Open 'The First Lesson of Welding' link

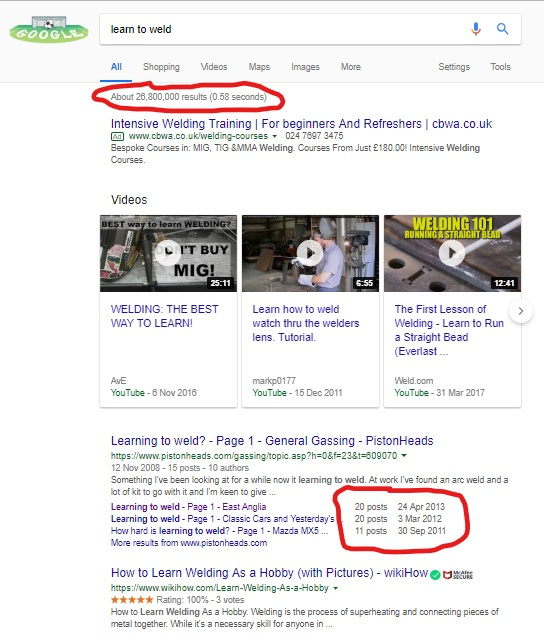[449, 330]
